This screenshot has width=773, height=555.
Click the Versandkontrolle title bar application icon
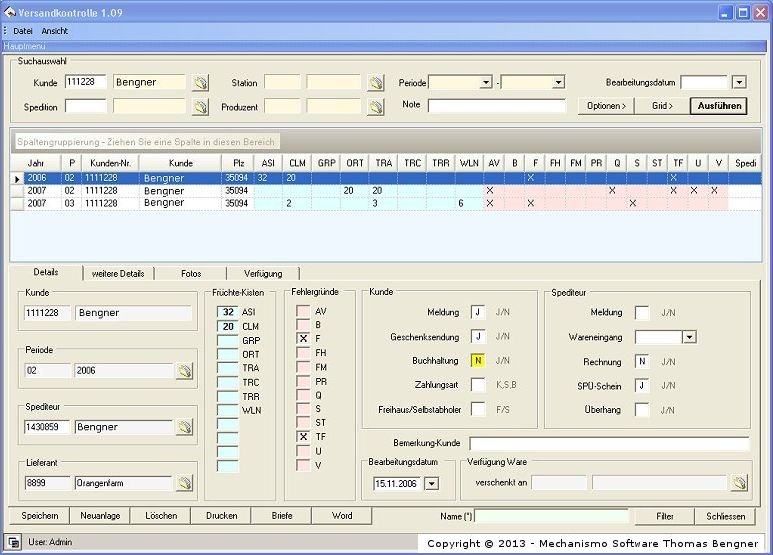9,12
